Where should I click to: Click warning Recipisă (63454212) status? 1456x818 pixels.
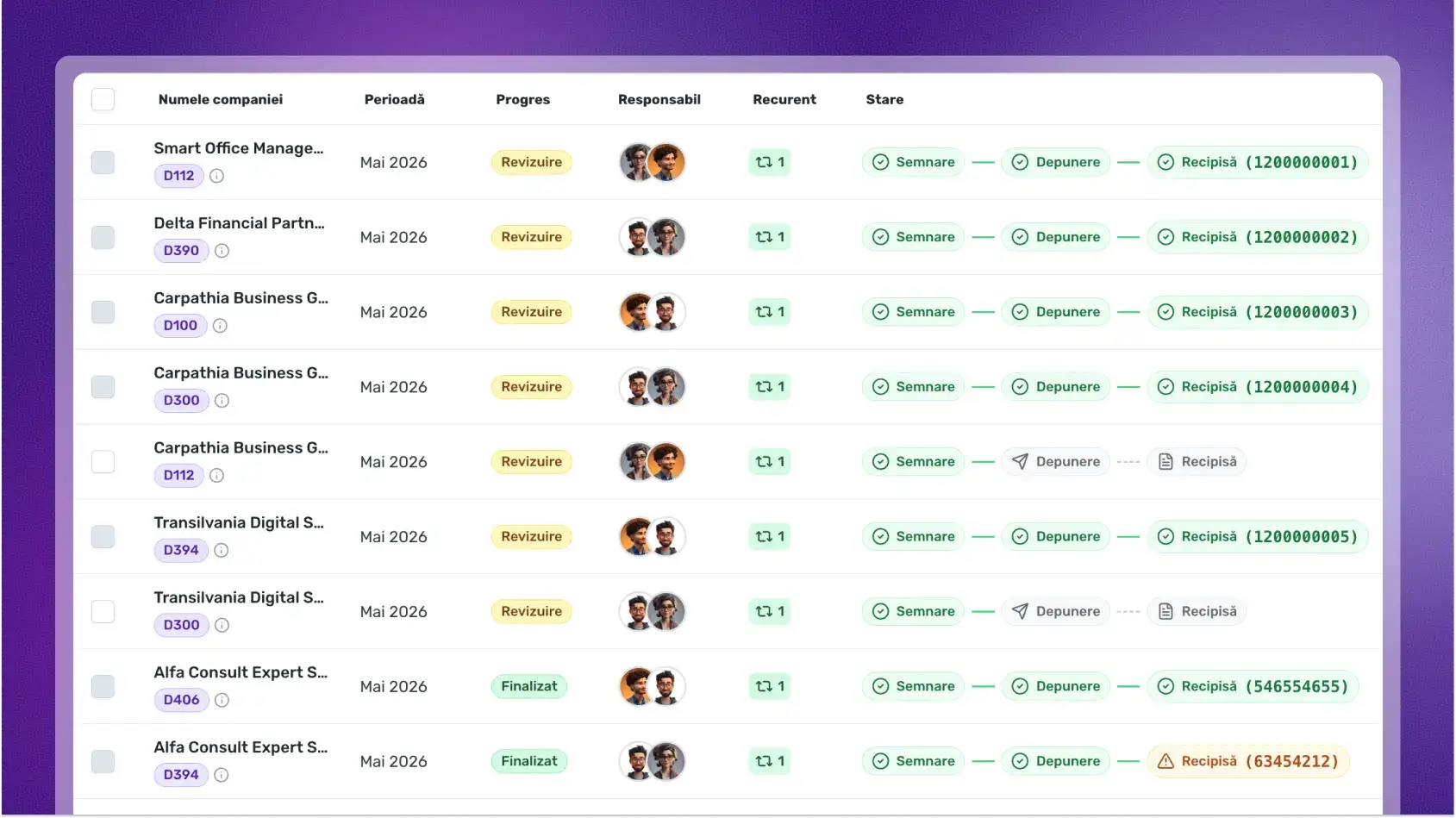1248,761
